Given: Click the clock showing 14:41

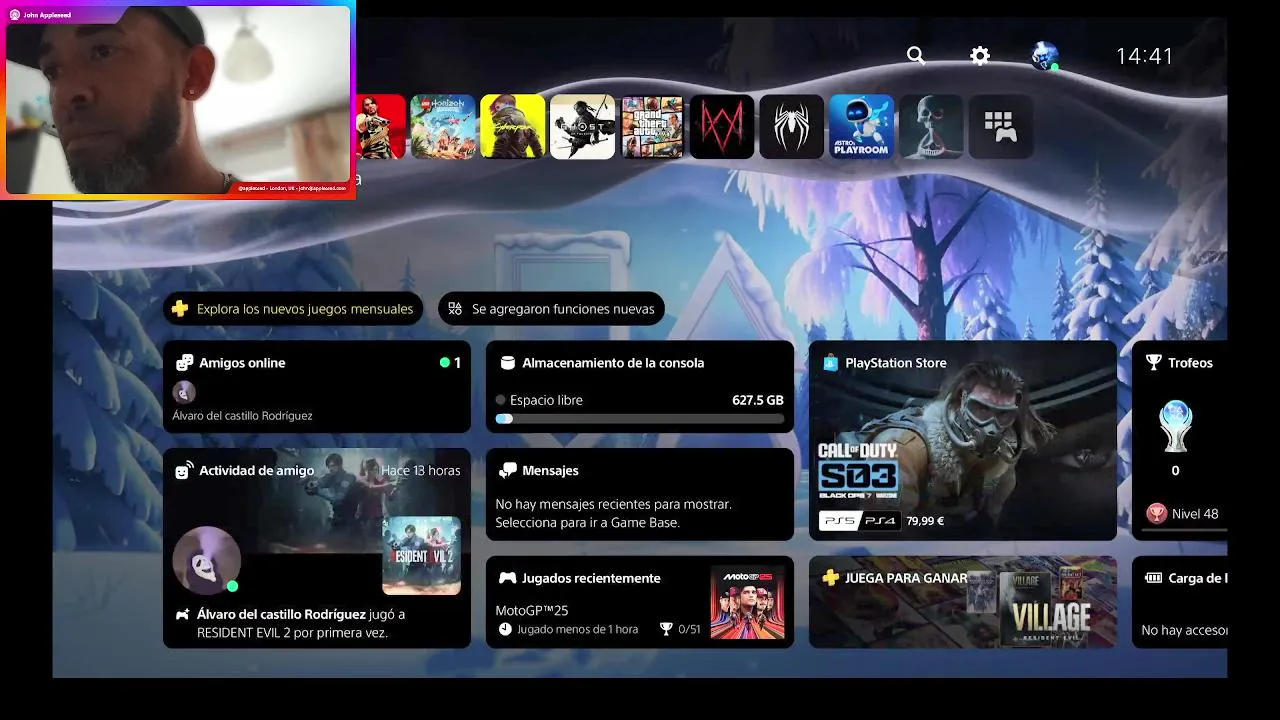Looking at the screenshot, I should click(x=1144, y=56).
